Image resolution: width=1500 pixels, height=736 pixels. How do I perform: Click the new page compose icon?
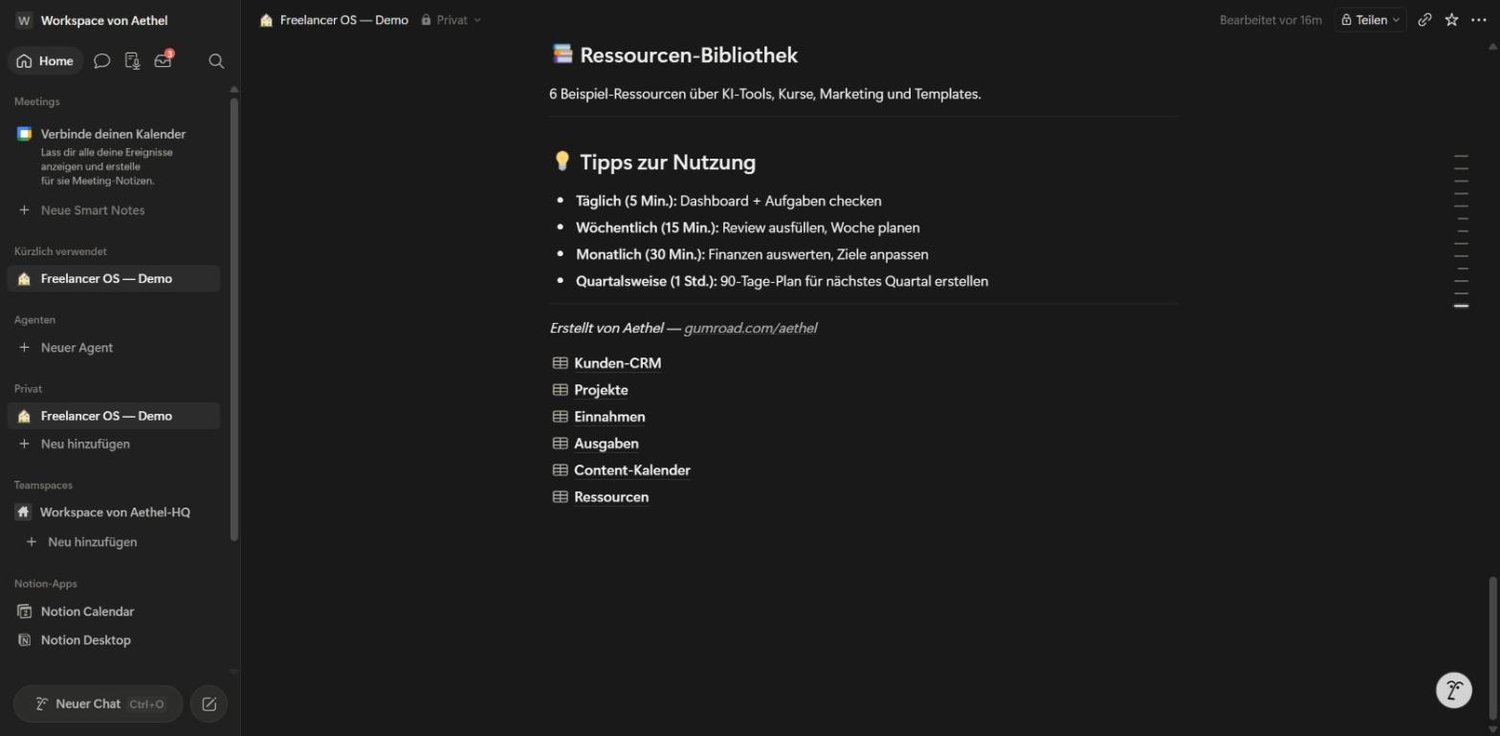[x=209, y=704]
